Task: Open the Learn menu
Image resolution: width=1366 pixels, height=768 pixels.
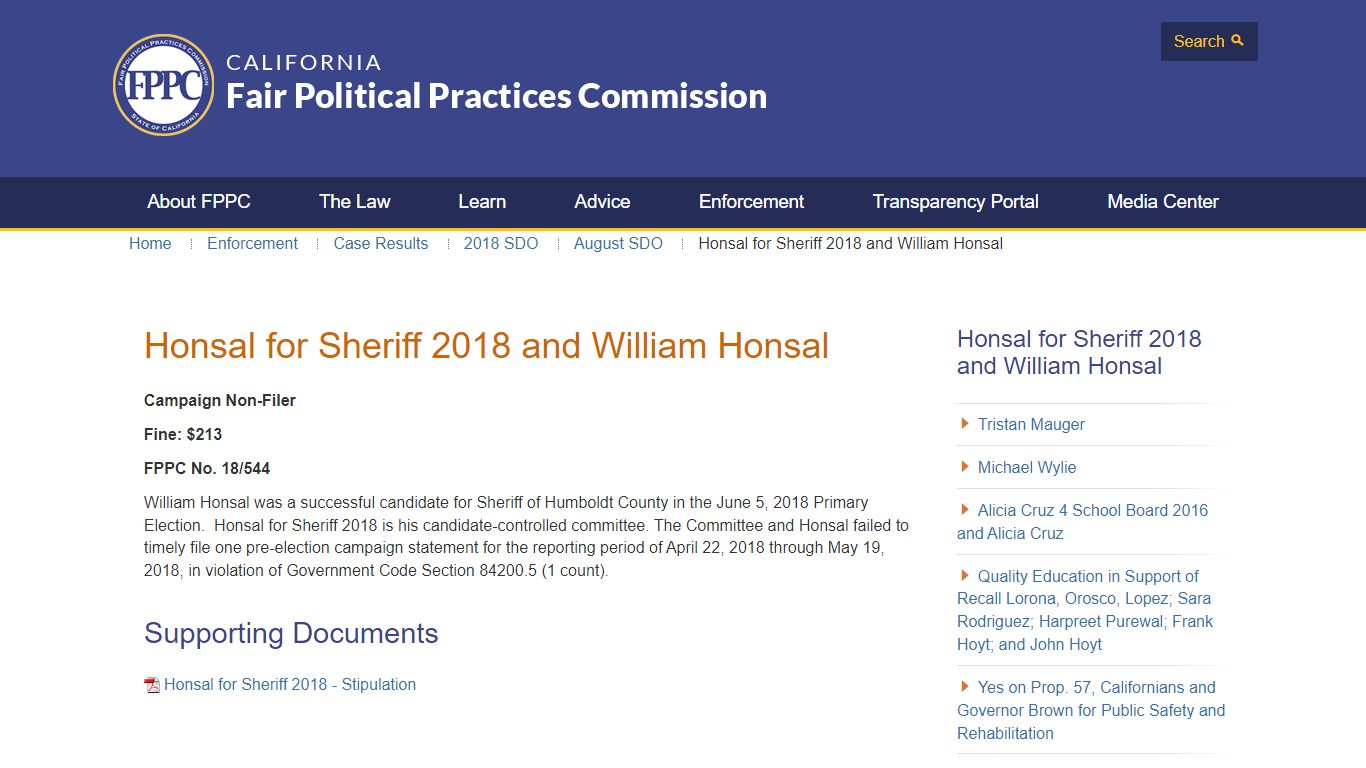Action: pyautogui.click(x=482, y=202)
